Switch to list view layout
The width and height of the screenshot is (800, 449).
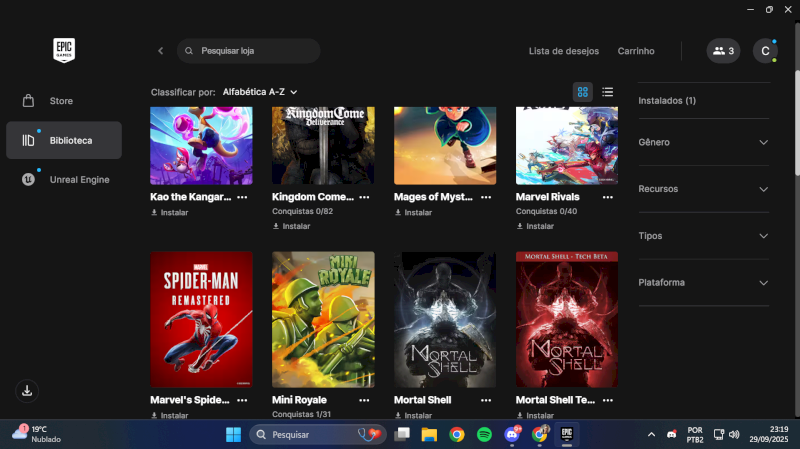pos(607,92)
